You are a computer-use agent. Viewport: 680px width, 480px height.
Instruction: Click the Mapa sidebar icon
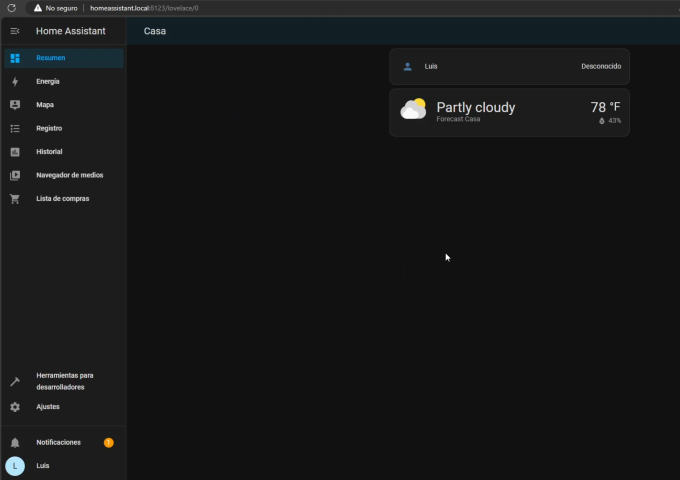pyautogui.click(x=15, y=105)
